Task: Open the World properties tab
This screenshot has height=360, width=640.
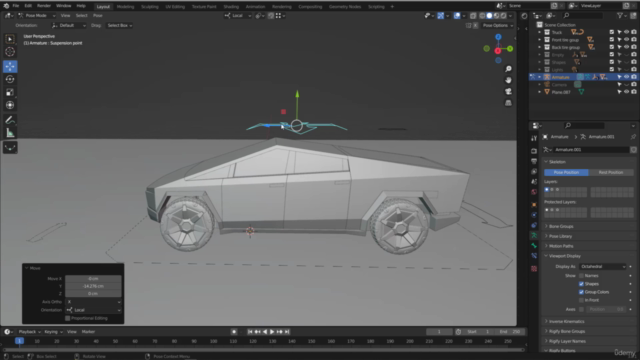Action: coord(534,192)
